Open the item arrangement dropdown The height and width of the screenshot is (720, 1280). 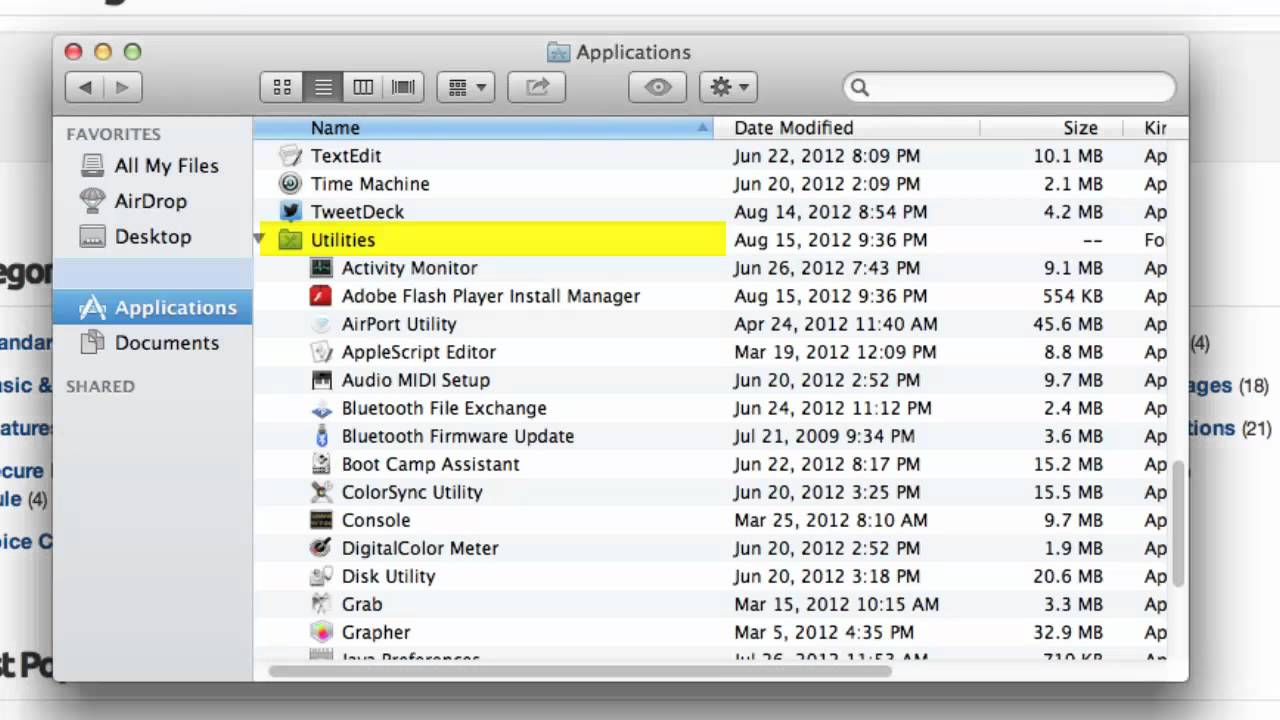tap(466, 88)
